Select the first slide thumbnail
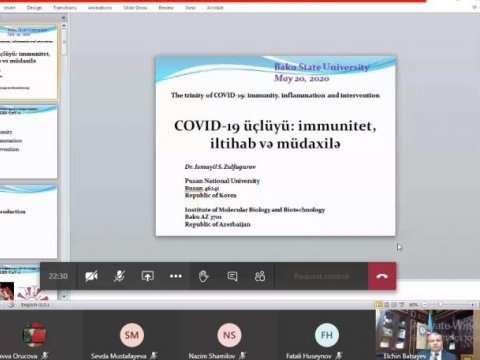 pos(28,62)
